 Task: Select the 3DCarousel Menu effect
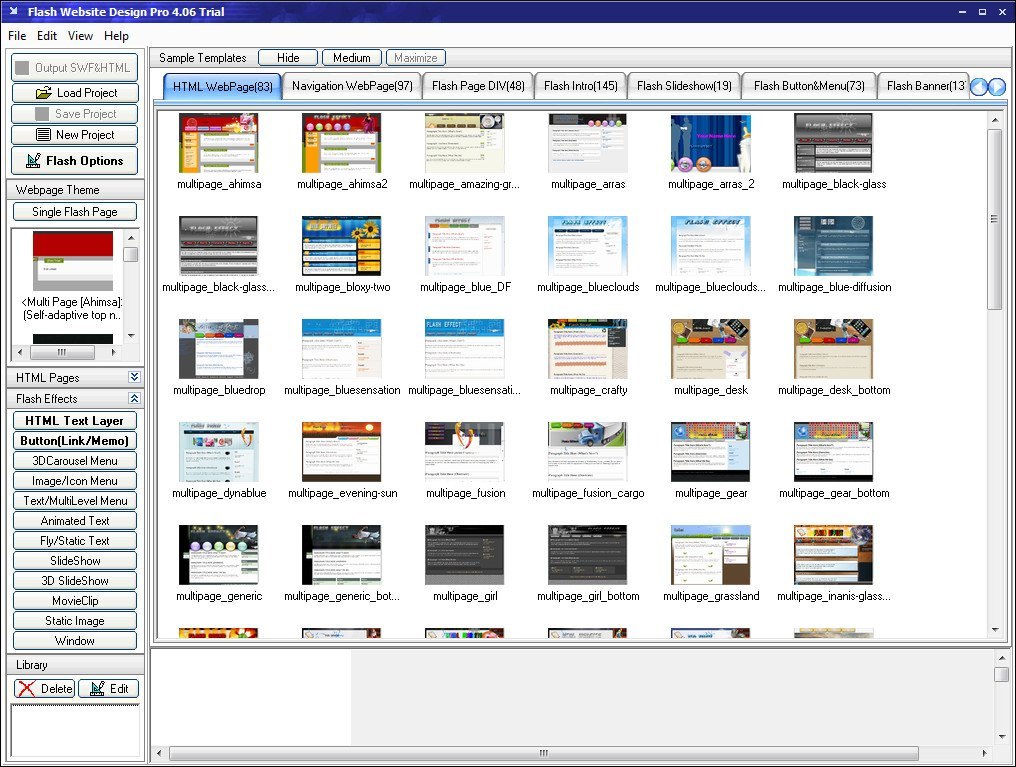(74, 460)
